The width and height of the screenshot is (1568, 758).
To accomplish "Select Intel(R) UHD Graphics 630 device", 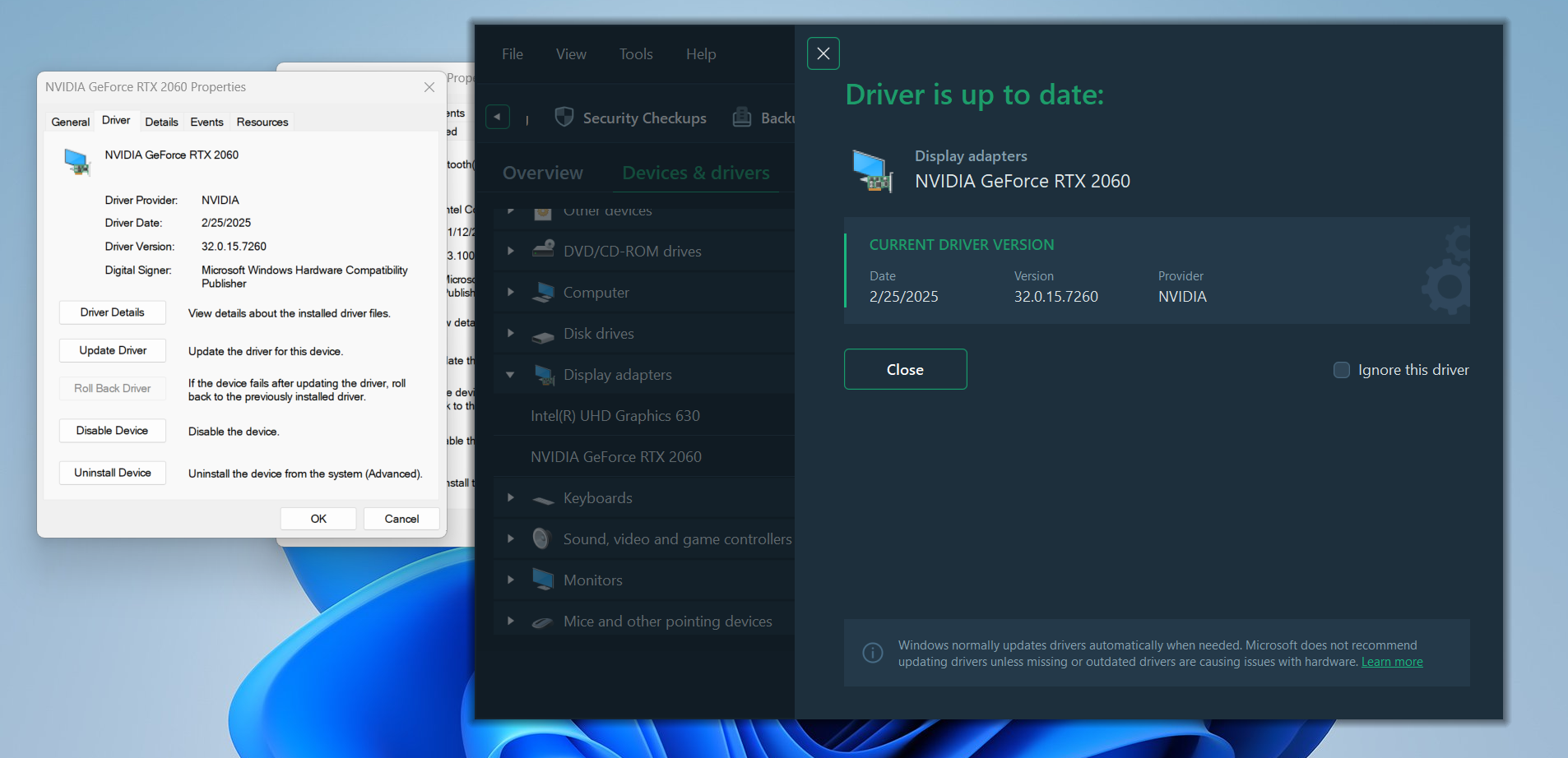I will (x=615, y=416).
